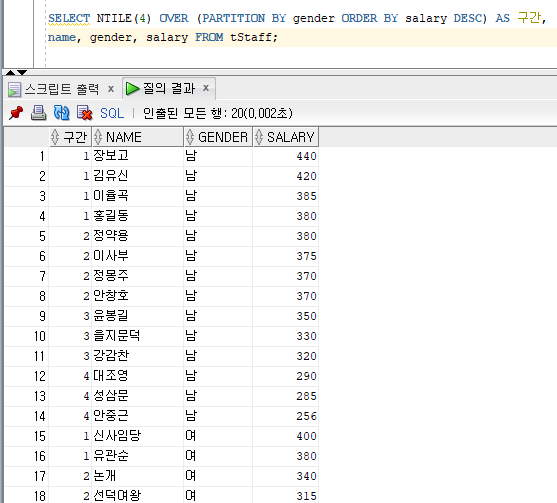Select the name cell 신사임당
557x503 pixels.
pos(138,436)
